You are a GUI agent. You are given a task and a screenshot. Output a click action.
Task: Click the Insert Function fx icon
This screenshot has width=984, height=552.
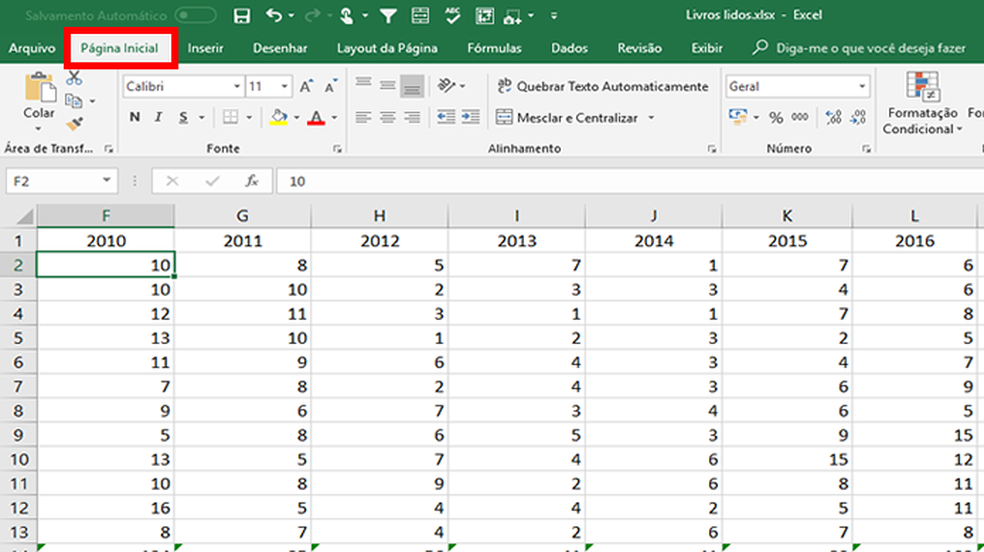click(x=252, y=181)
